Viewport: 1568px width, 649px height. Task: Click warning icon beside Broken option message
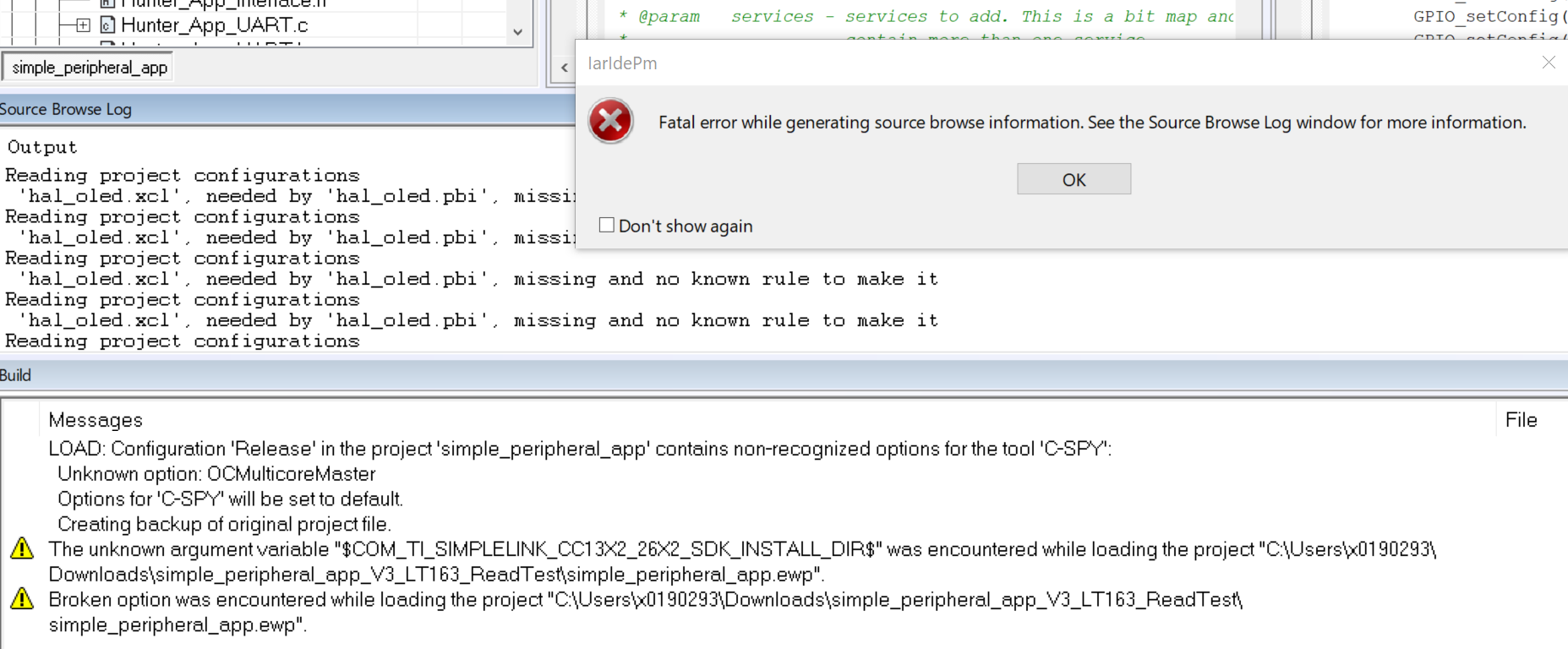[x=22, y=599]
